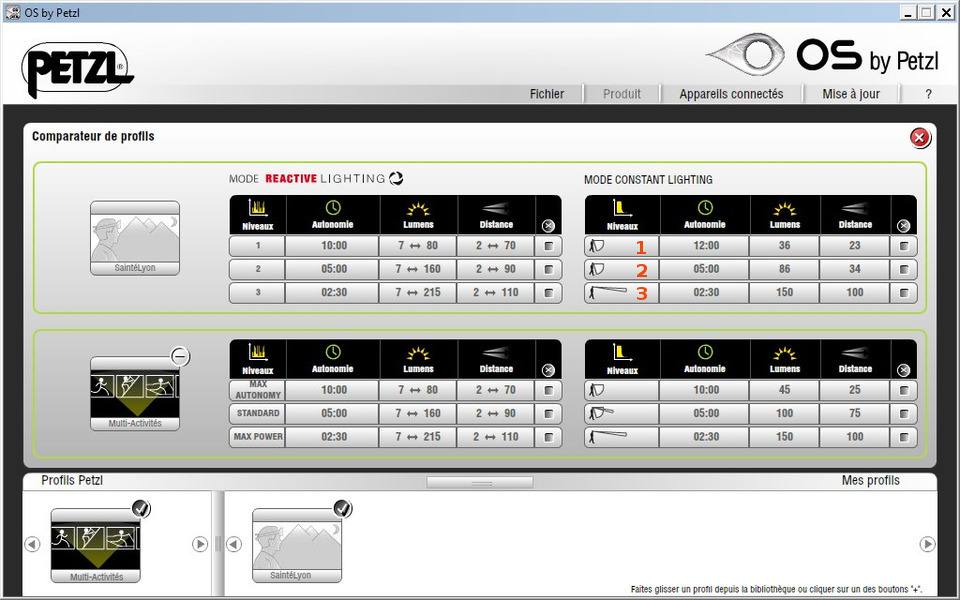Click the OS by Petzl eye logo
The image size is (960, 600).
[746, 54]
